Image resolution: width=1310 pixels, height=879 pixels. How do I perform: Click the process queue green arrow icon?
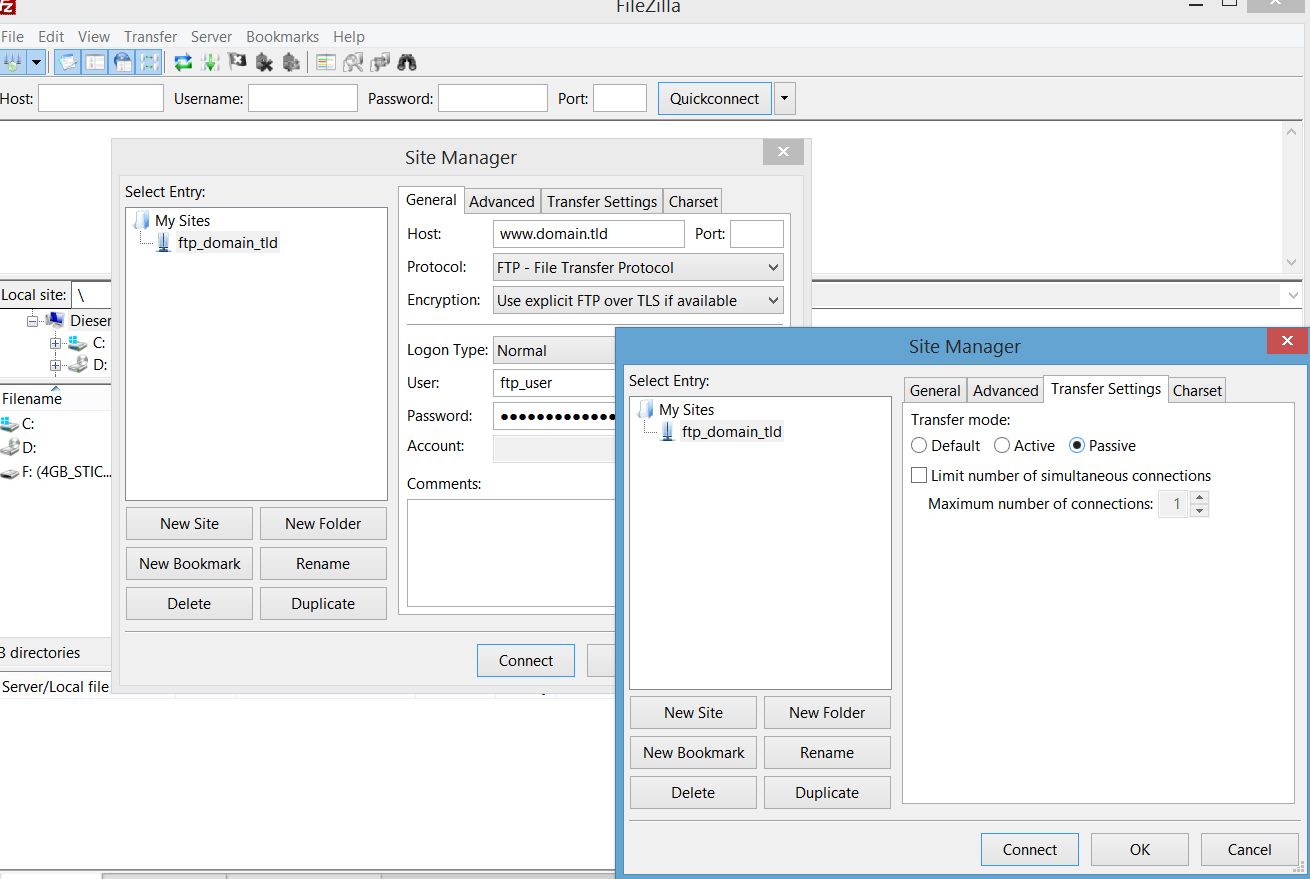click(210, 62)
